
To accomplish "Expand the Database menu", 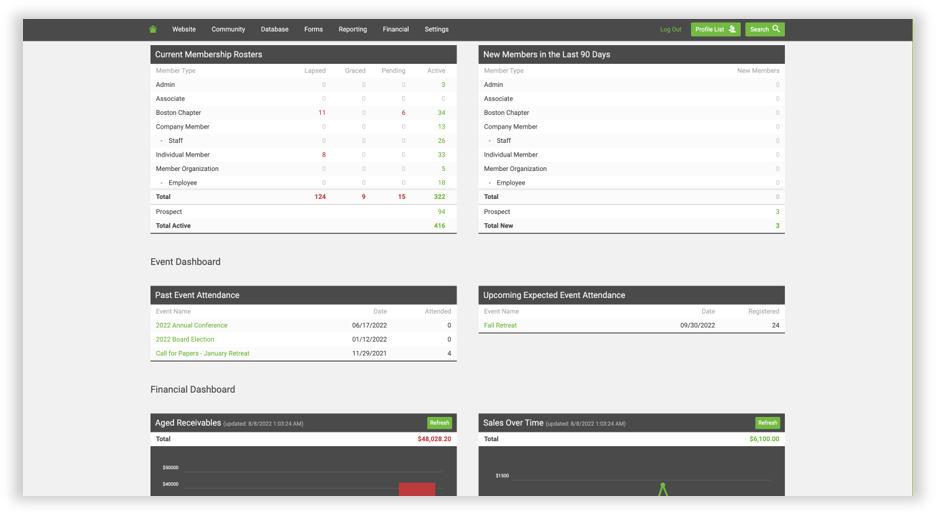I will [x=274, y=30].
